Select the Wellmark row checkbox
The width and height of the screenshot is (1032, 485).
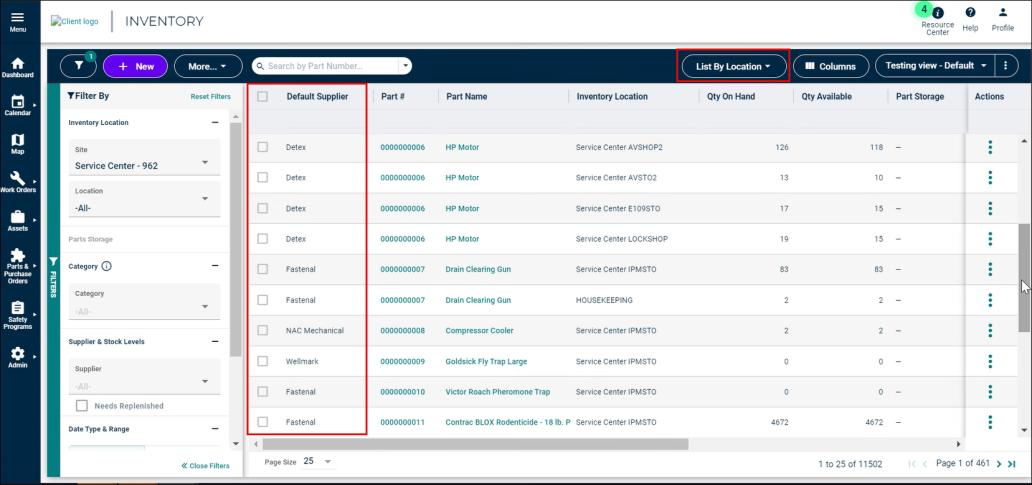coord(263,361)
